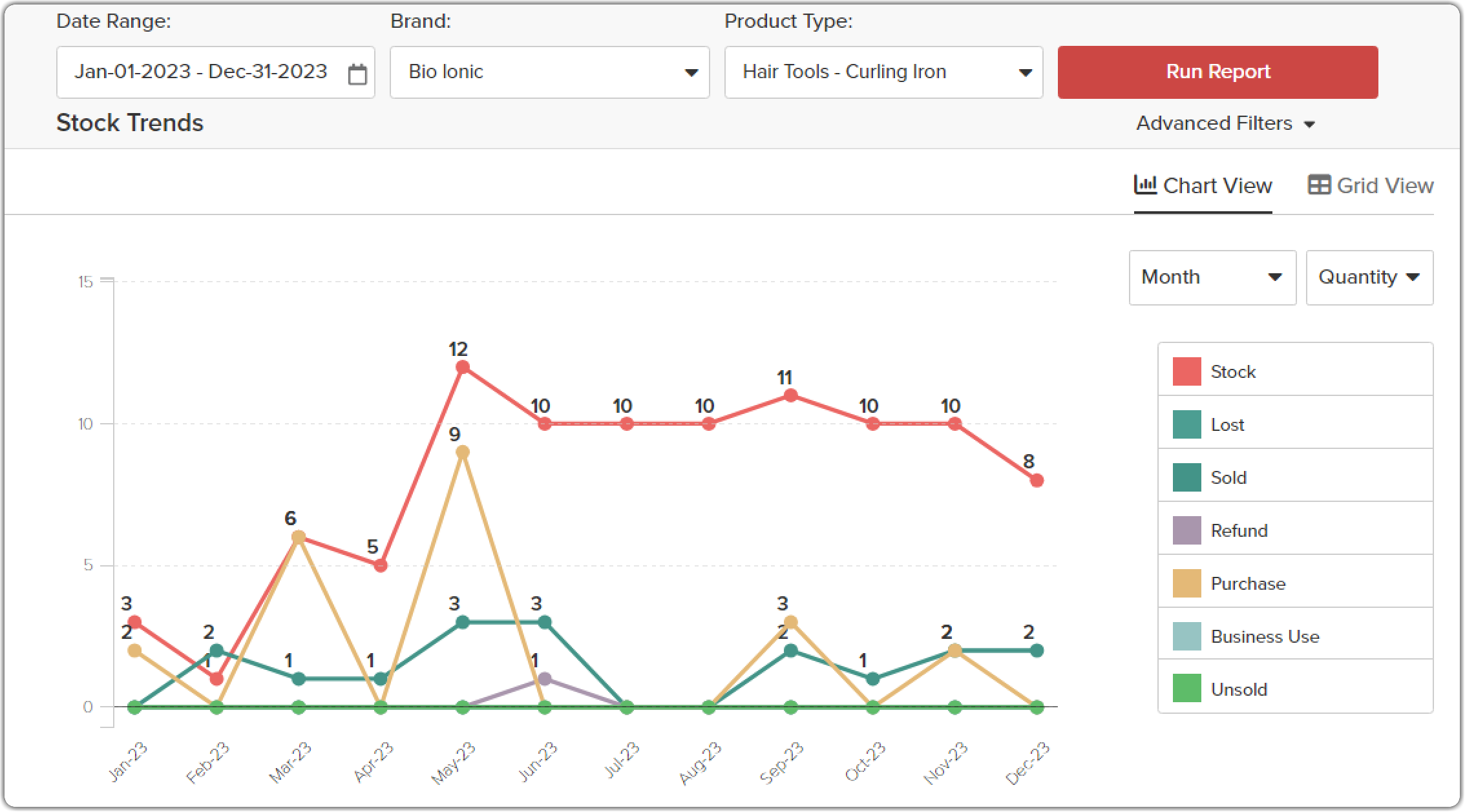Screen dimensions: 1465x812
Task: Click the Business Use legend label
Action: tap(1265, 637)
